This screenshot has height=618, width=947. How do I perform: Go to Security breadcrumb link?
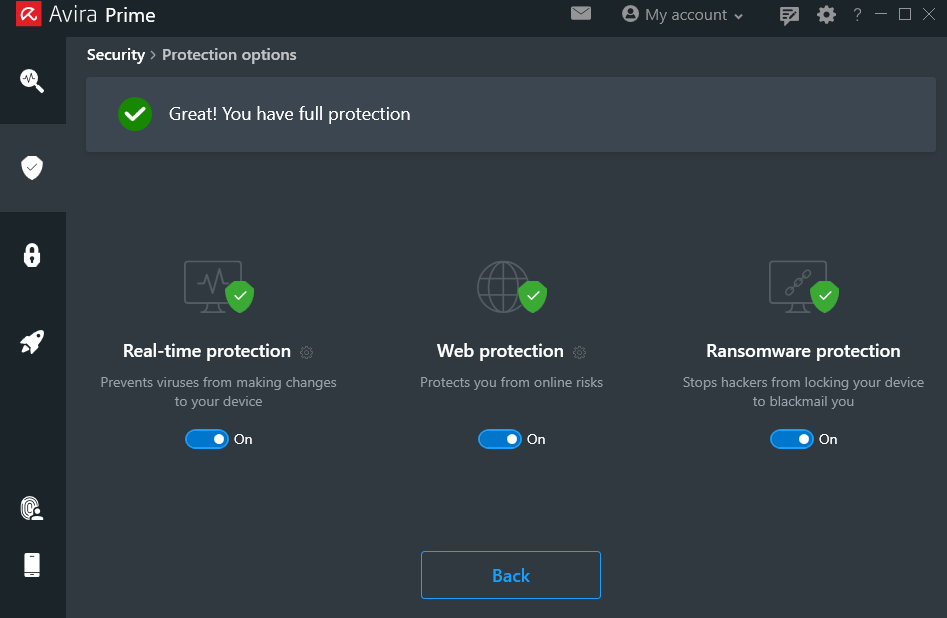tap(116, 55)
